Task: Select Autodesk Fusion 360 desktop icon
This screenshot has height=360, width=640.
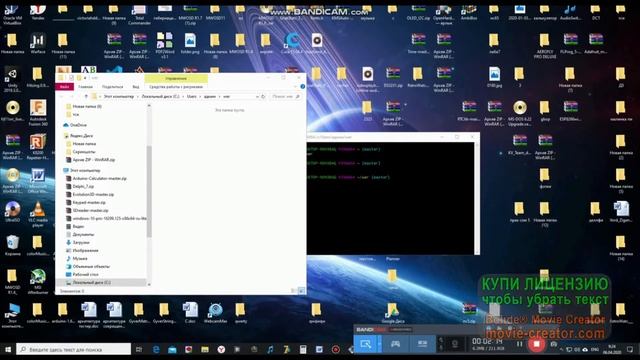Action: pos(38,112)
